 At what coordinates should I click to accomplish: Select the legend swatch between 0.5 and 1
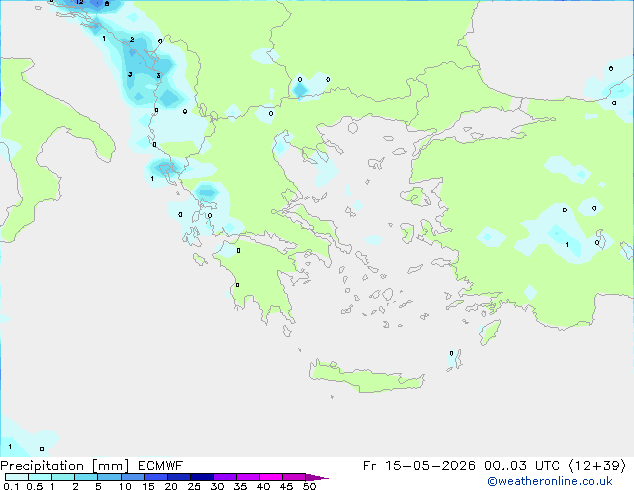coord(40,477)
